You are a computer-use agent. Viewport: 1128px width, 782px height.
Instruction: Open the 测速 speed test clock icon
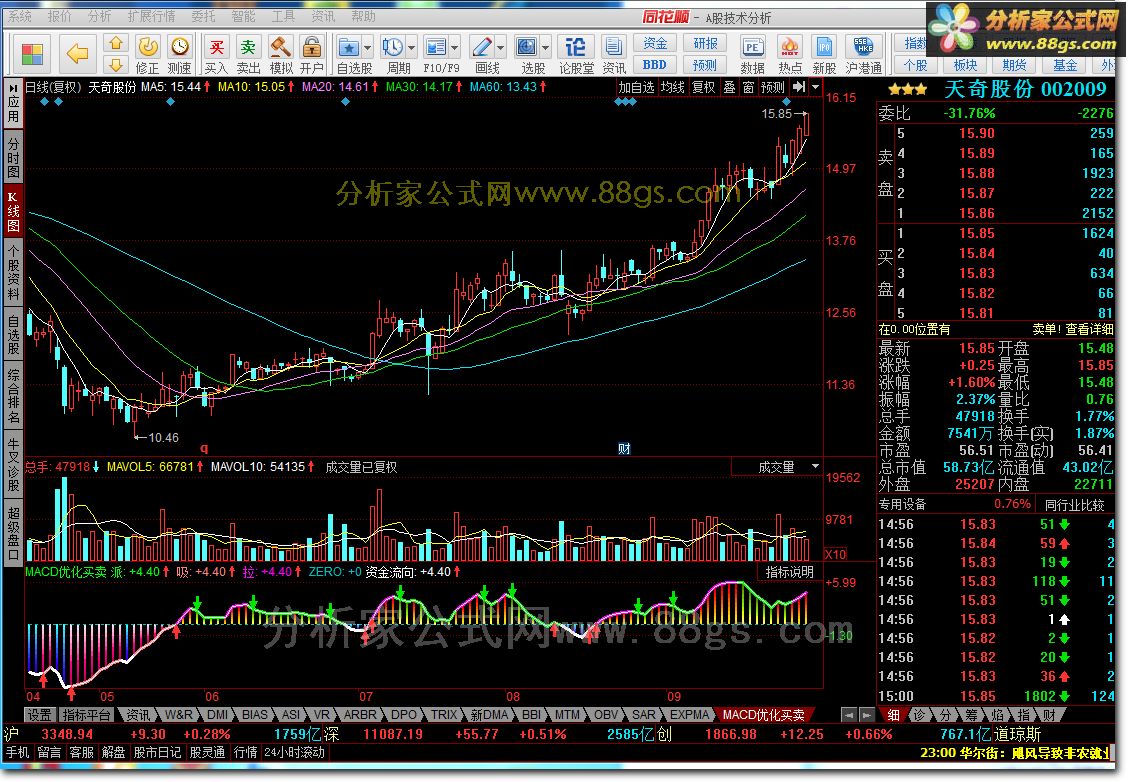(180, 47)
